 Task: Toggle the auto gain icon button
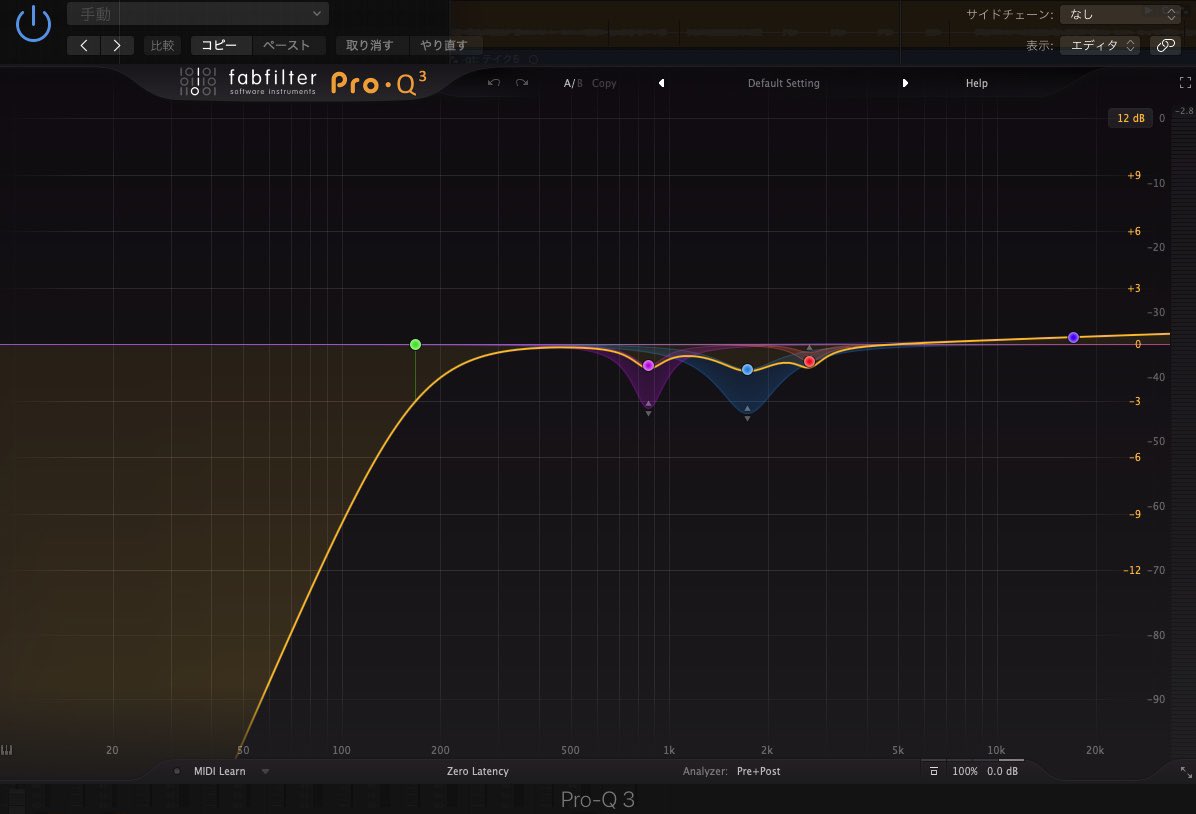coord(934,771)
